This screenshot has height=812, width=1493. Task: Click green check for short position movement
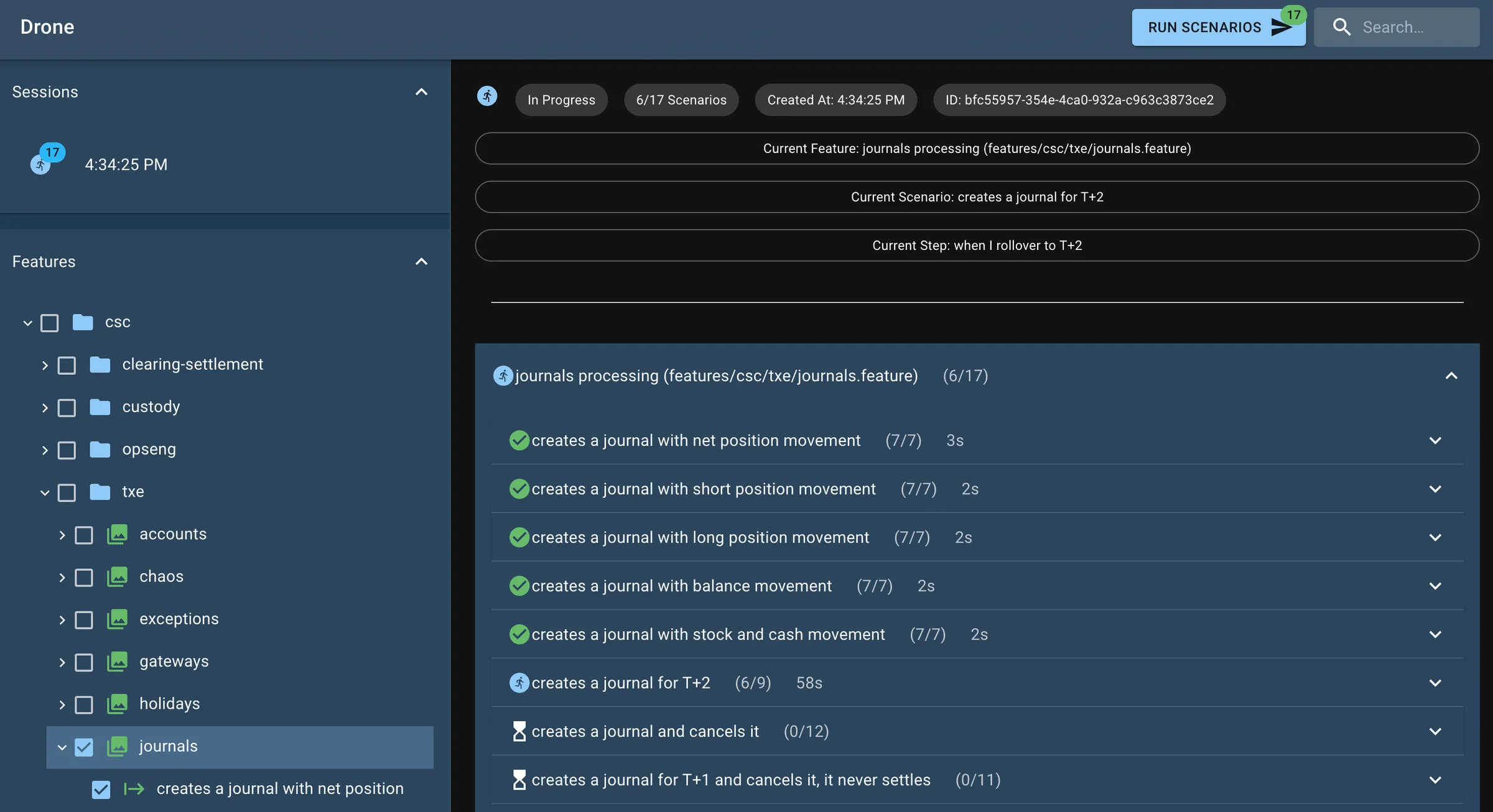(x=519, y=489)
